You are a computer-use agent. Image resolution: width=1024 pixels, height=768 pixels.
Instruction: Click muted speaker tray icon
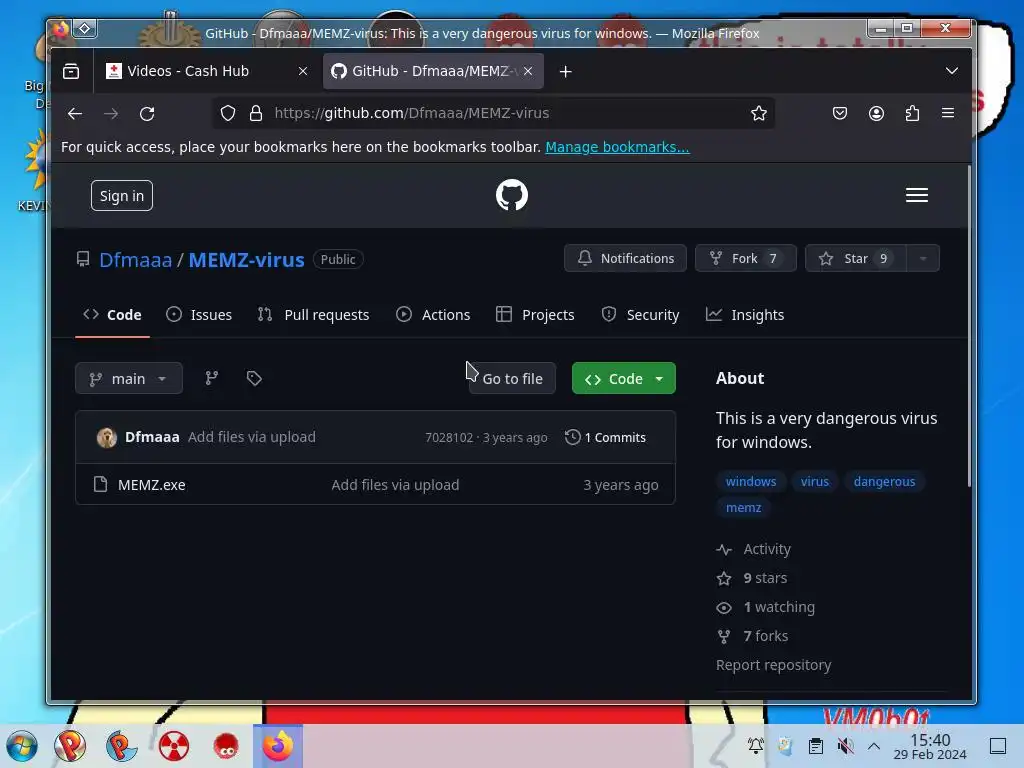tap(846, 746)
